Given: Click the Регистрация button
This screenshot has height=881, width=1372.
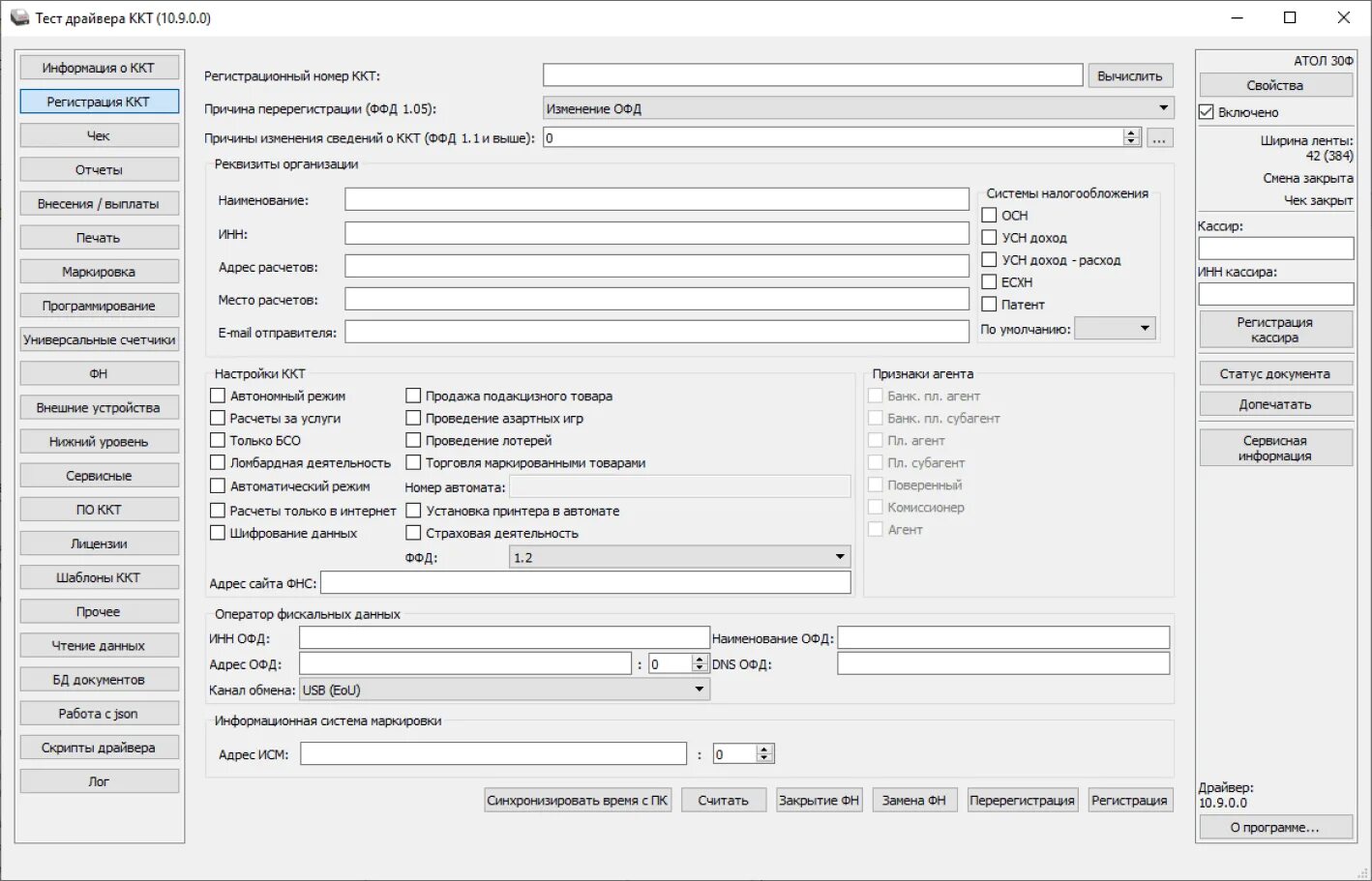Looking at the screenshot, I should pos(1130,801).
